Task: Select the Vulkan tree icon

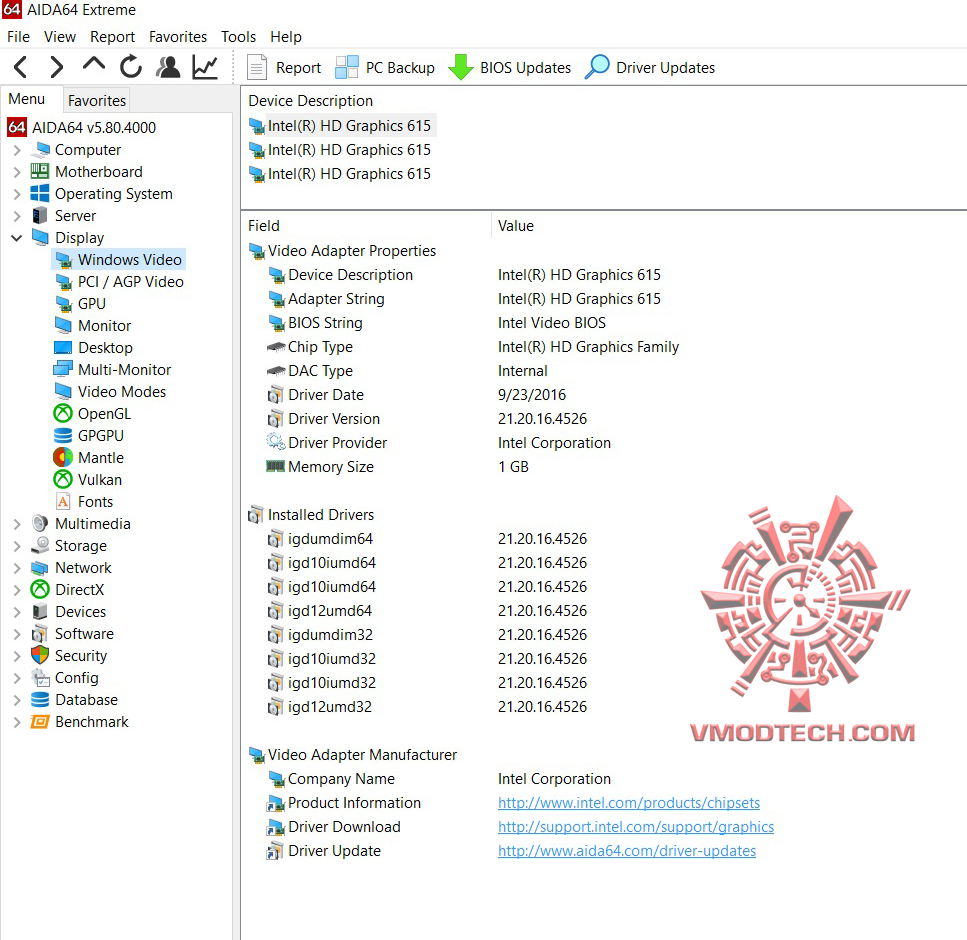Action: coord(63,479)
